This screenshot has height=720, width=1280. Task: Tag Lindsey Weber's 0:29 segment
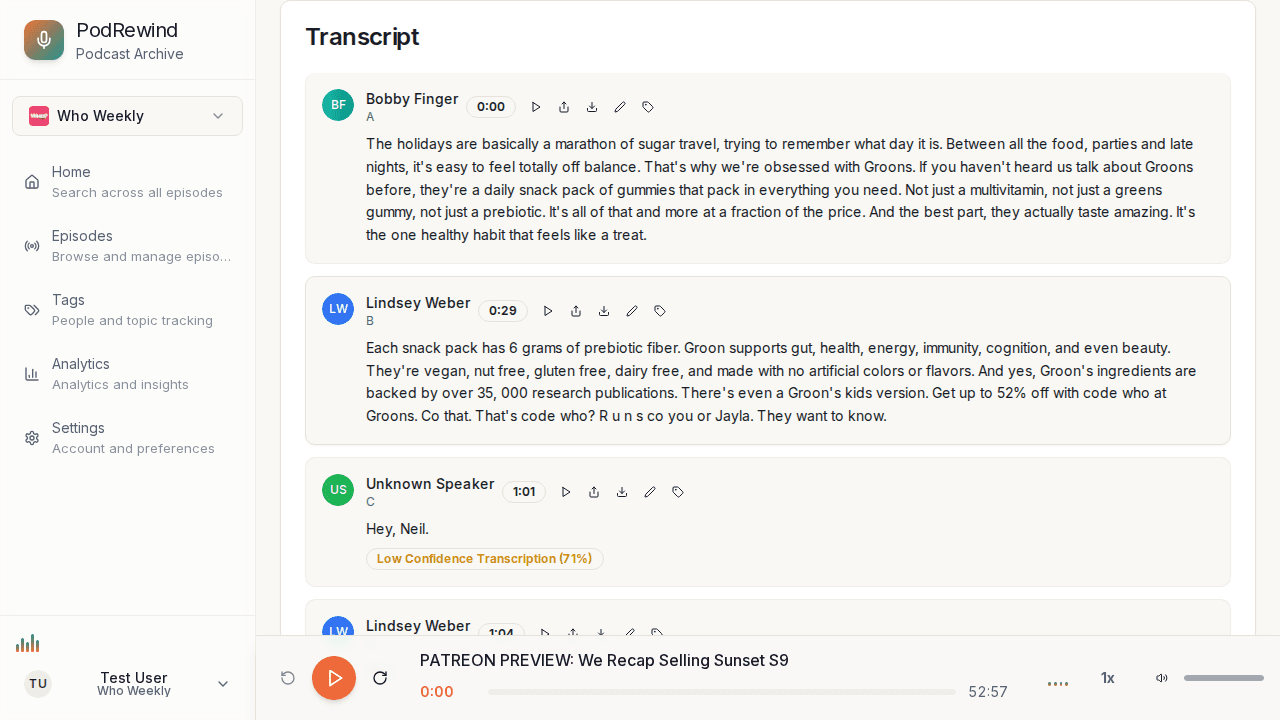click(x=659, y=311)
